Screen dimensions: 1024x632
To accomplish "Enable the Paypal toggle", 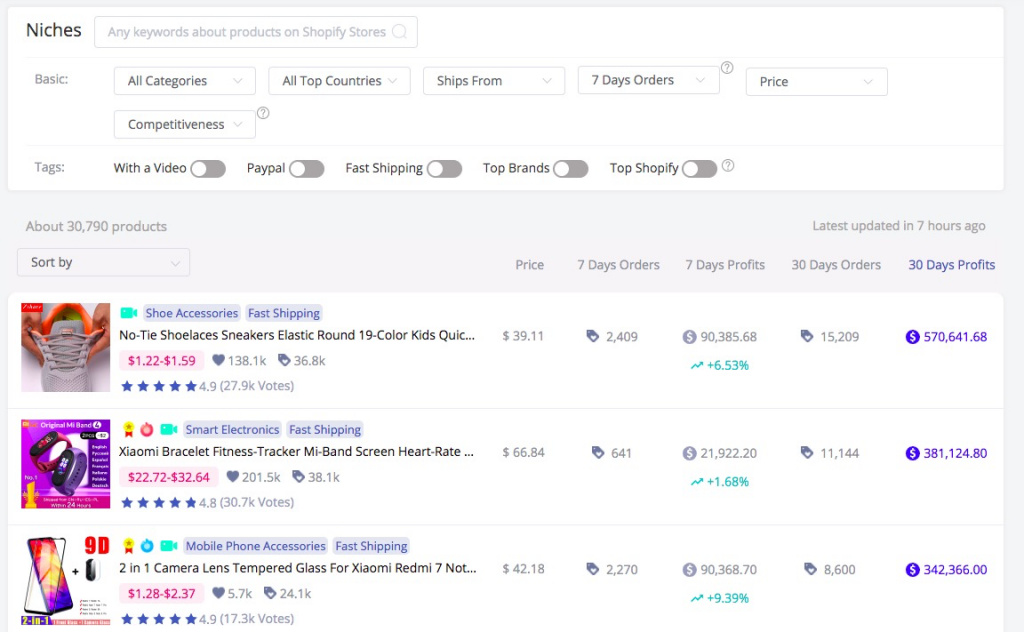I will [x=306, y=168].
